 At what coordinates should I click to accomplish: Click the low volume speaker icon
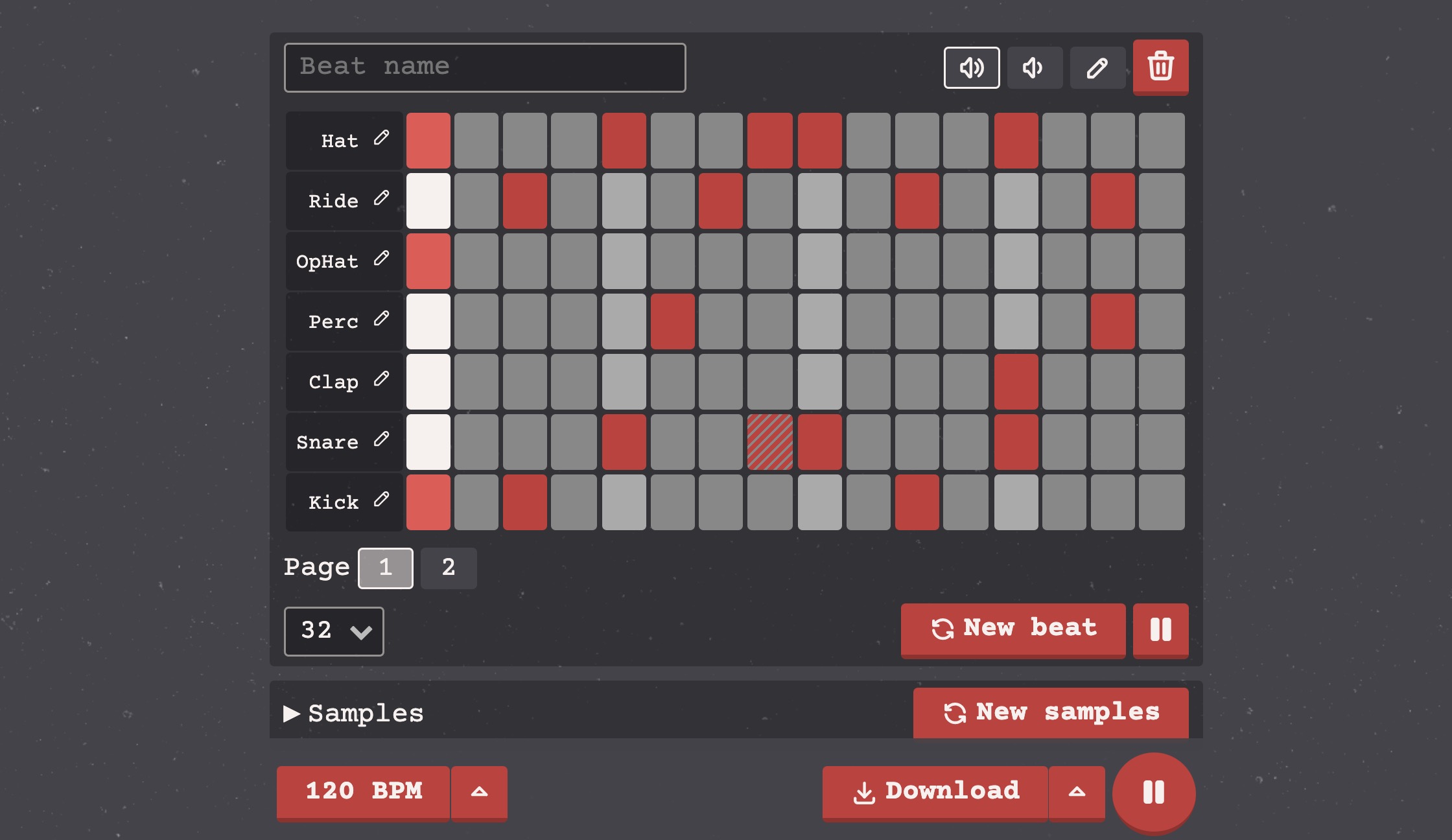coord(1034,67)
